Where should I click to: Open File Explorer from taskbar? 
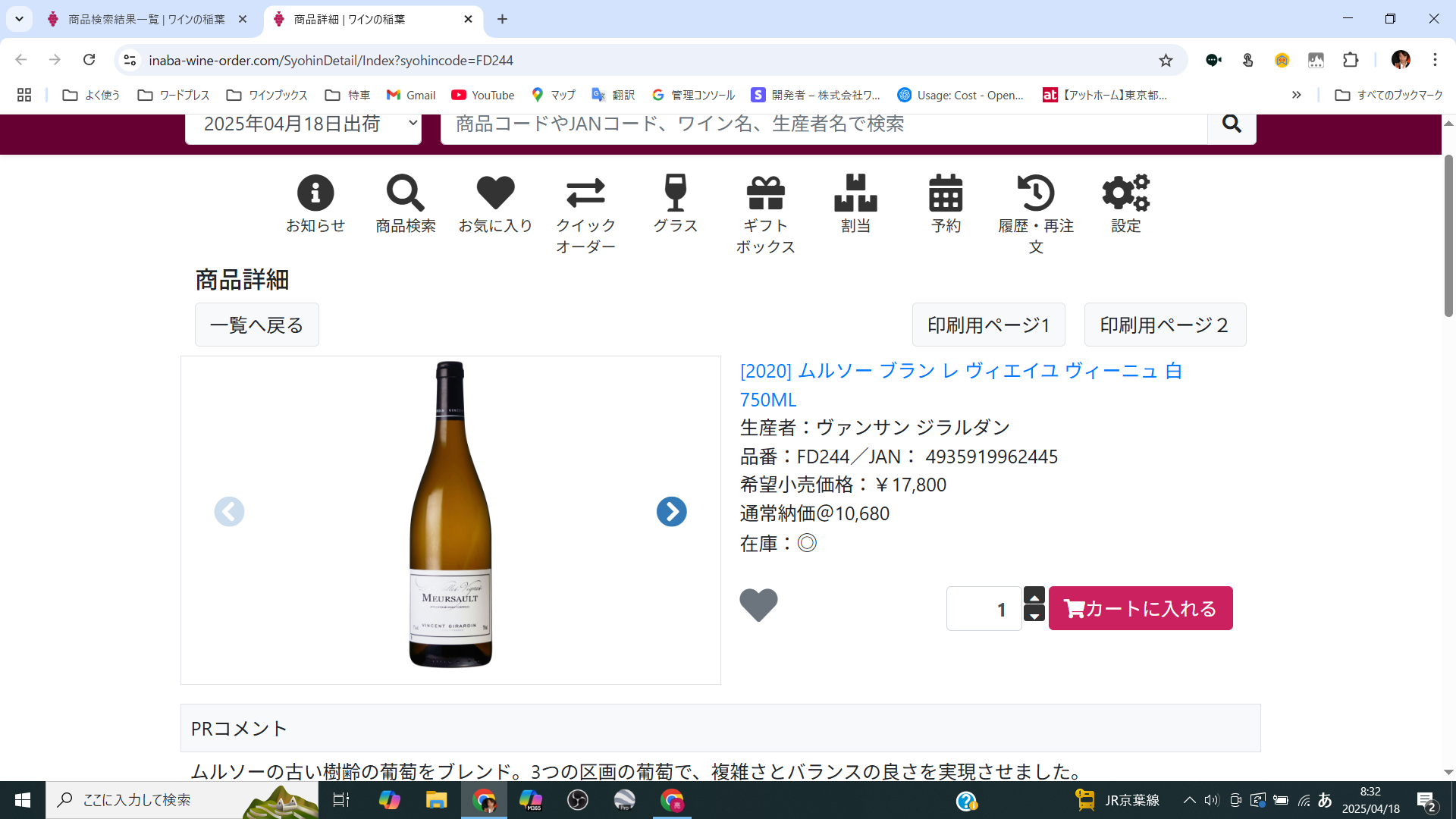click(436, 800)
